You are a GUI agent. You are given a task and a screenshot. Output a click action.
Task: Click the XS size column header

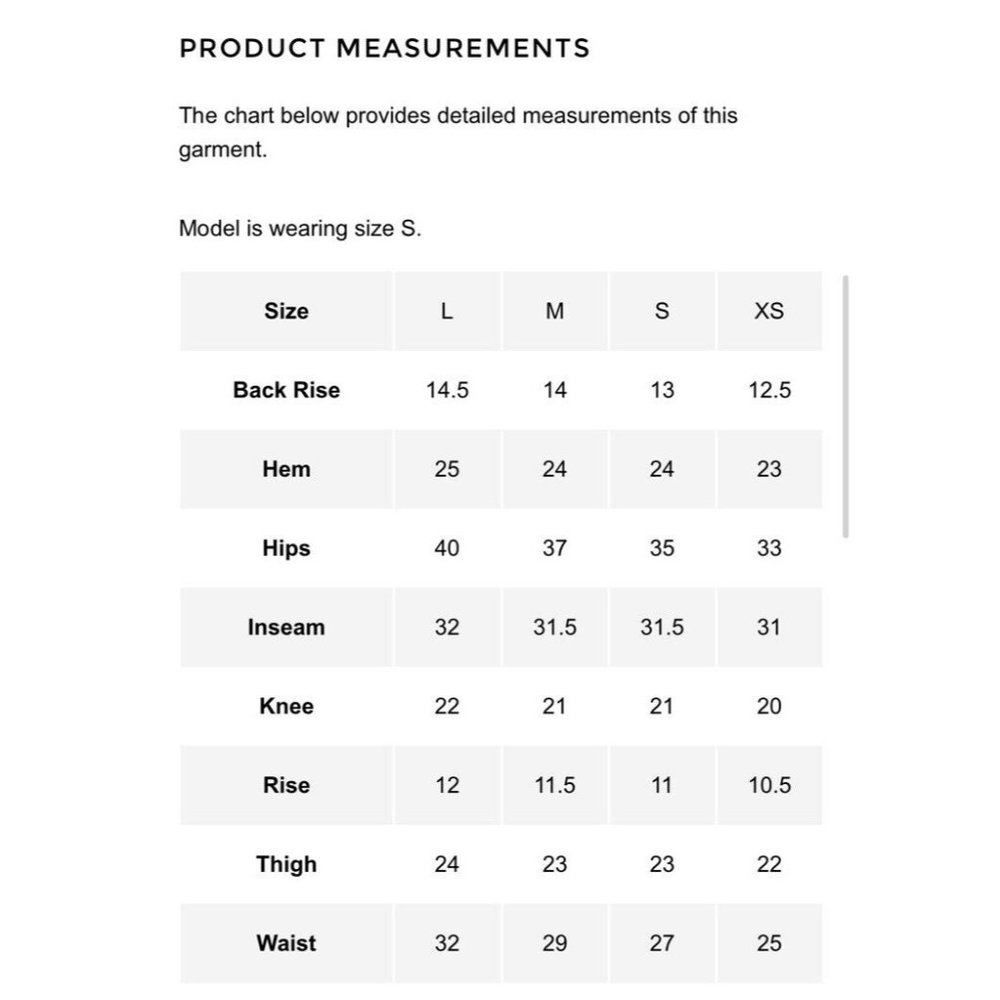tap(769, 311)
